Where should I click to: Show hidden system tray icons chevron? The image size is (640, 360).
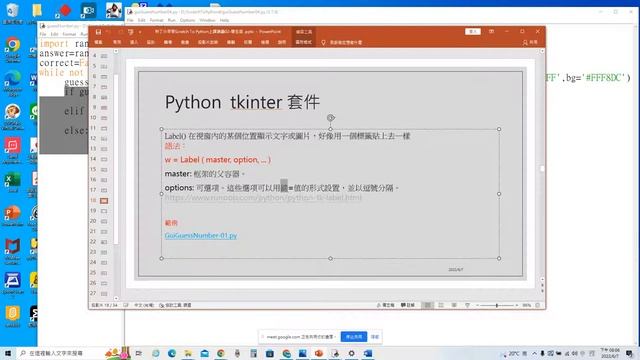pyautogui.click(x=534, y=353)
